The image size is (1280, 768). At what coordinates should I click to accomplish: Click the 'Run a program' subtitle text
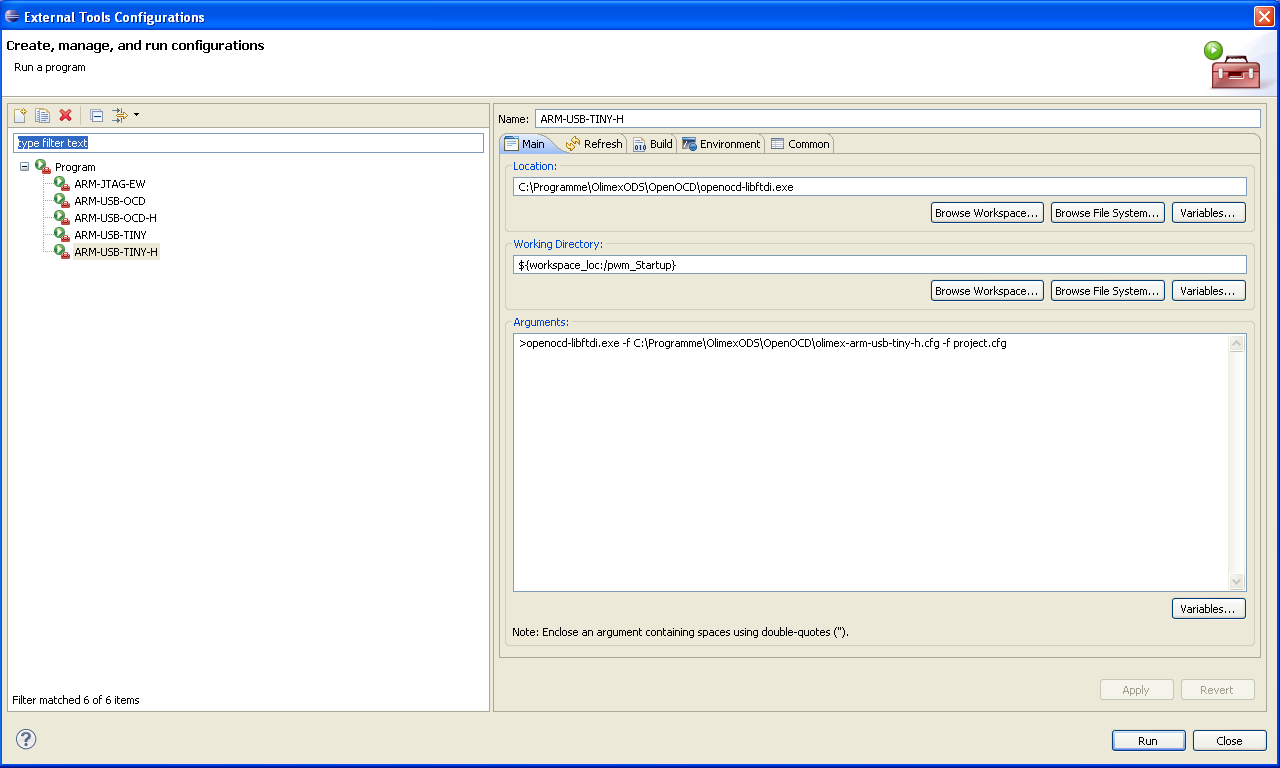[50, 67]
